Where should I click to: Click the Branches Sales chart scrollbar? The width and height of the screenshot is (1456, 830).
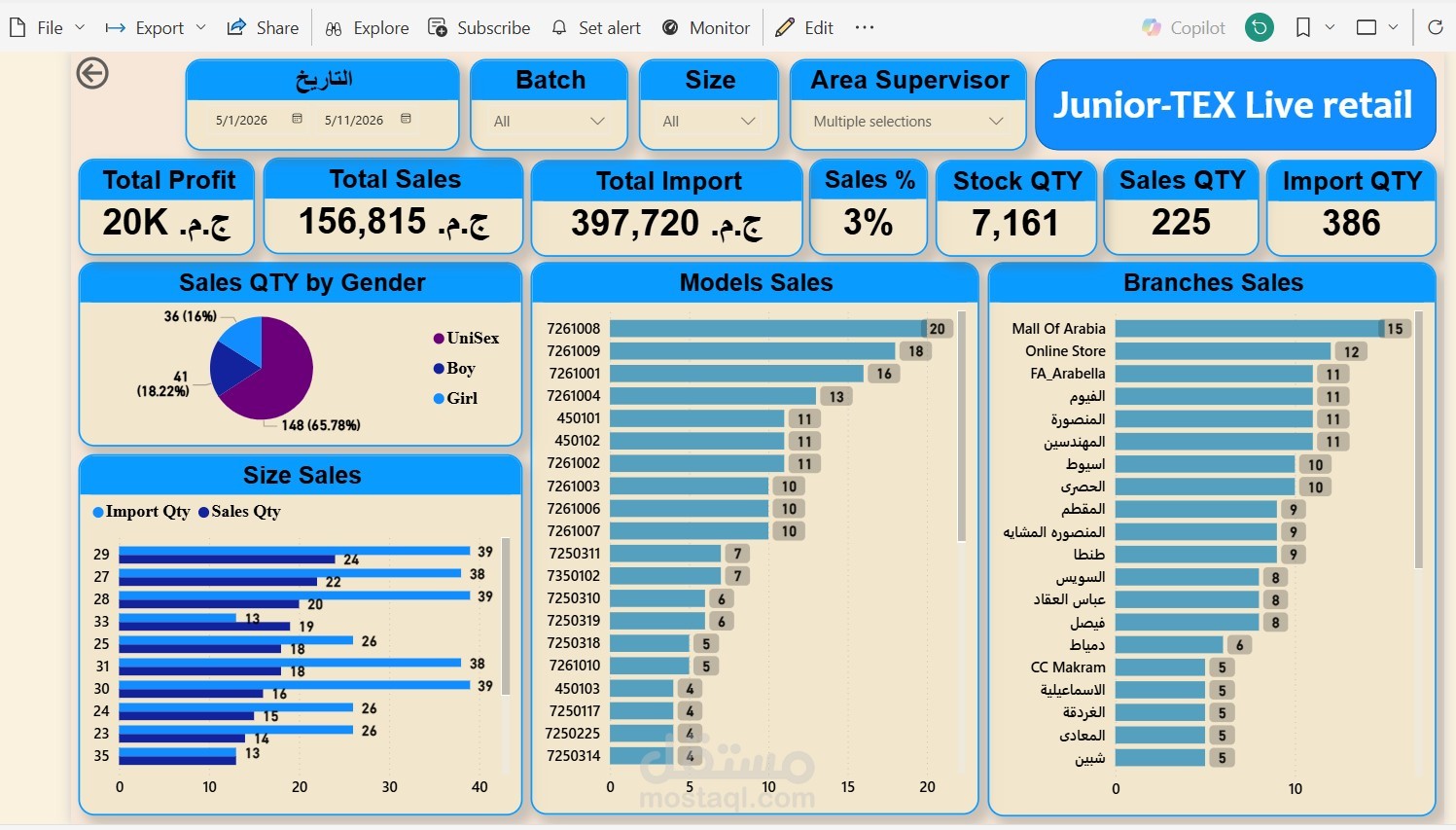(x=1418, y=440)
